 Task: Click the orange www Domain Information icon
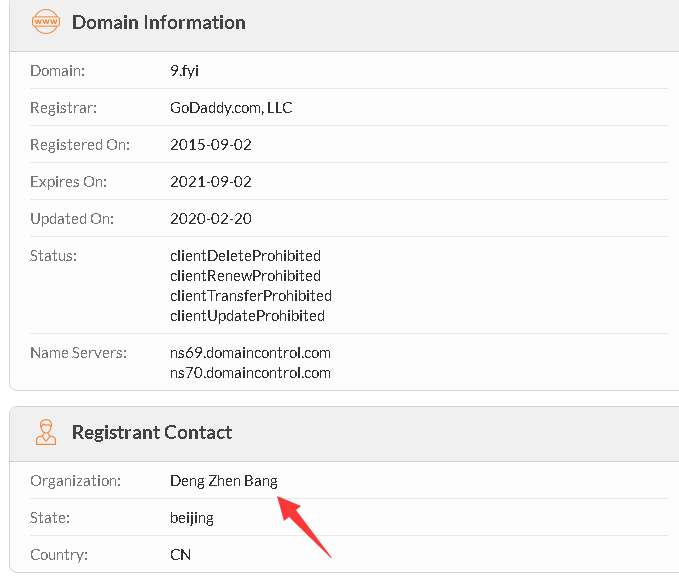(45, 22)
